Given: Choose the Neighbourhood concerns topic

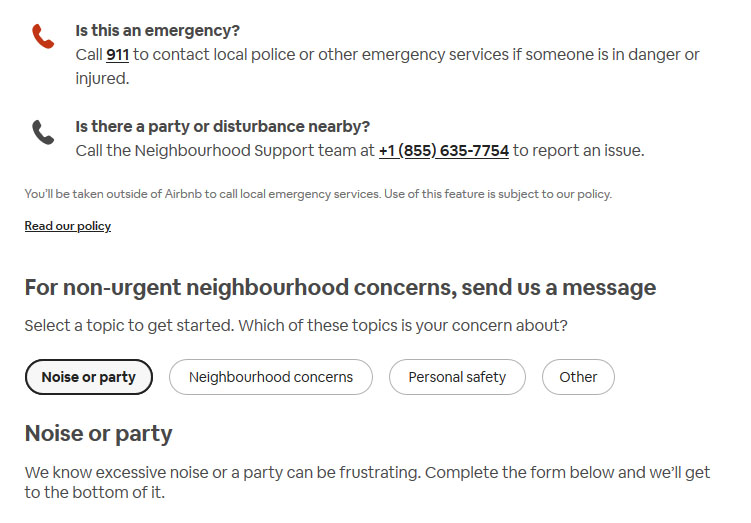Looking at the screenshot, I should 270,377.
